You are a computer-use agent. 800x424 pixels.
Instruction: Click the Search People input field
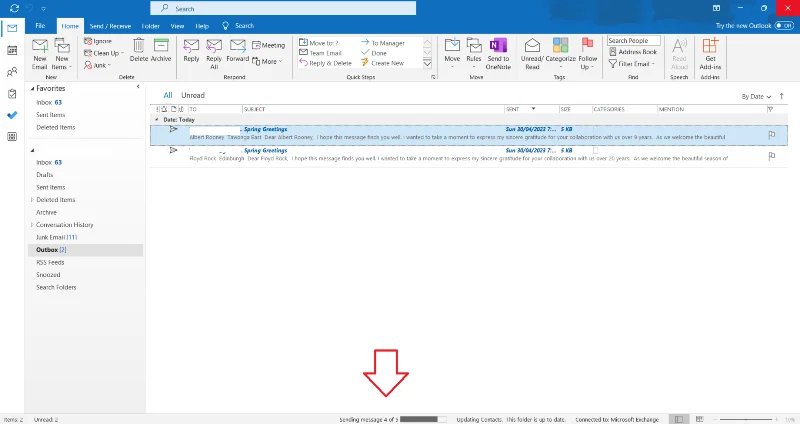click(x=634, y=40)
